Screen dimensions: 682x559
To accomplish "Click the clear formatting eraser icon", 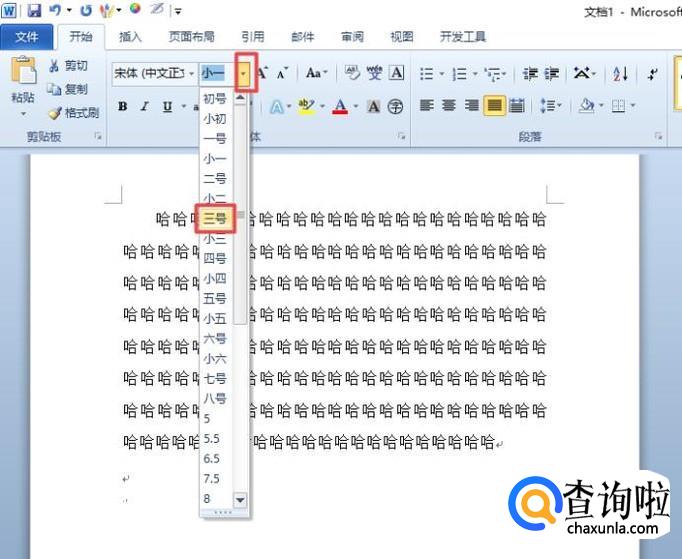I will 352,73.
